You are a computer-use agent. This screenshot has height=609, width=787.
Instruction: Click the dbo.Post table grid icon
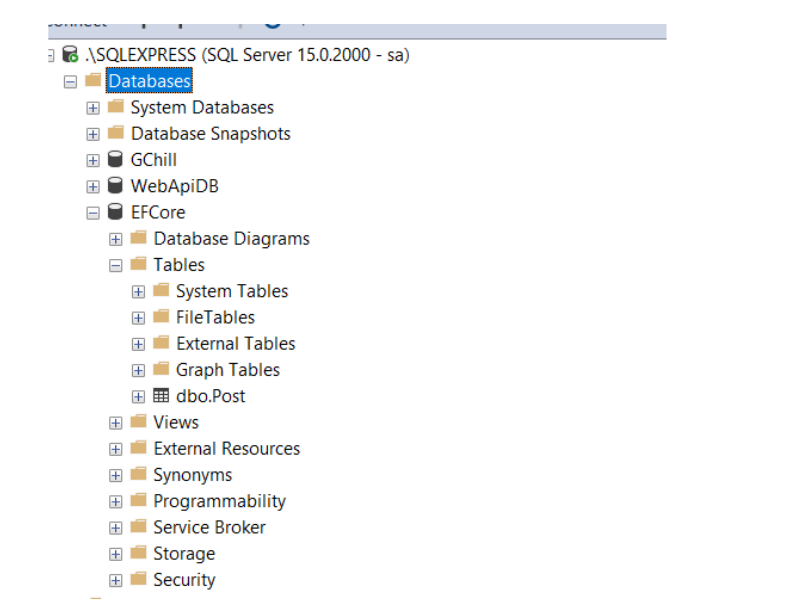click(161, 395)
